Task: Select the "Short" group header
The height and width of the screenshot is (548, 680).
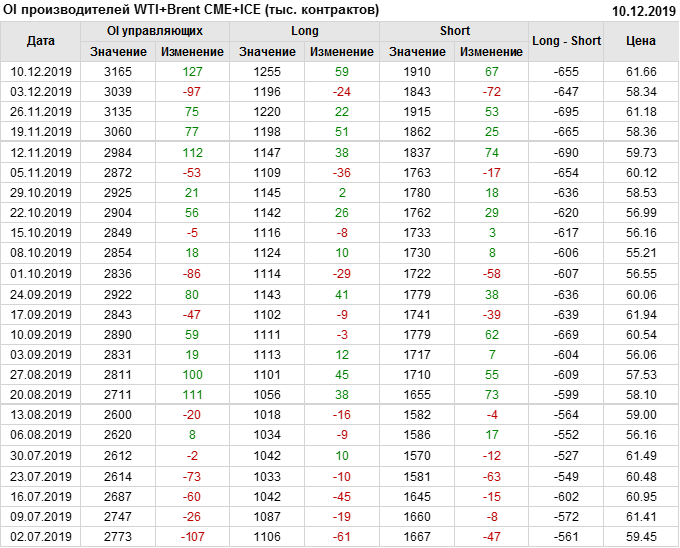Action: pyautogui.click(x=455, y=31)
